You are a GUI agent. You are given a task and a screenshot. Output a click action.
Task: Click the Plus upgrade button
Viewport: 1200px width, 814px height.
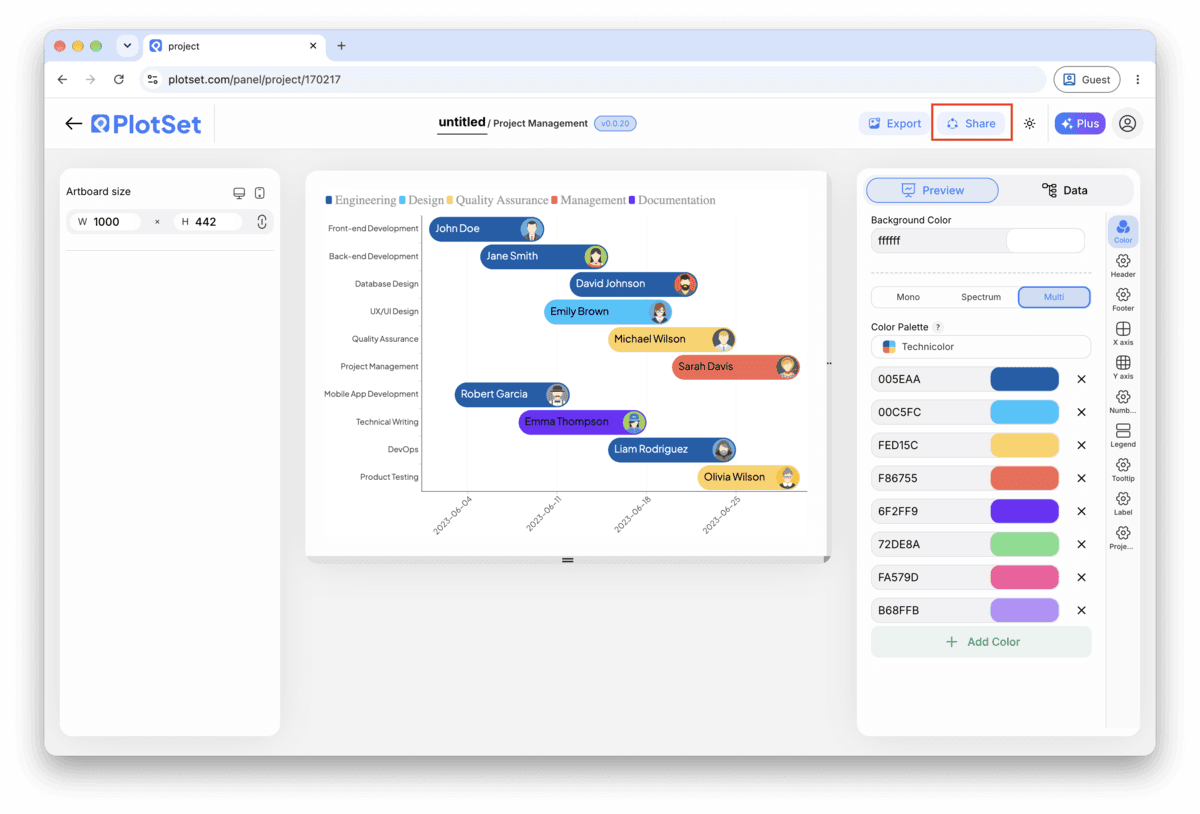pyautogui.click(x=1080, y=124)
